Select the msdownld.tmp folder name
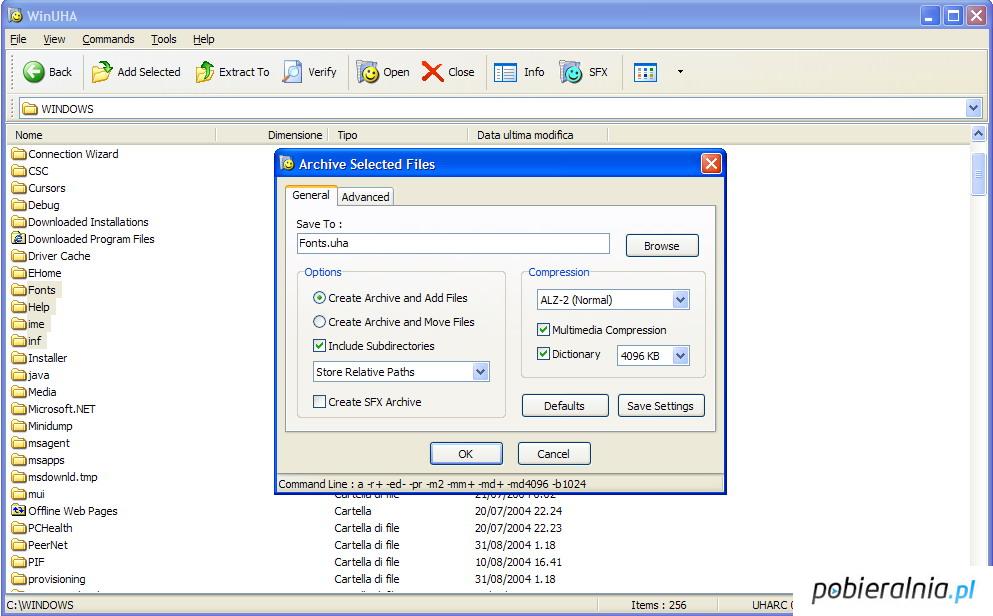Image resolution: width=993 pixels, height=616 pixels. (x=63, y=477)
